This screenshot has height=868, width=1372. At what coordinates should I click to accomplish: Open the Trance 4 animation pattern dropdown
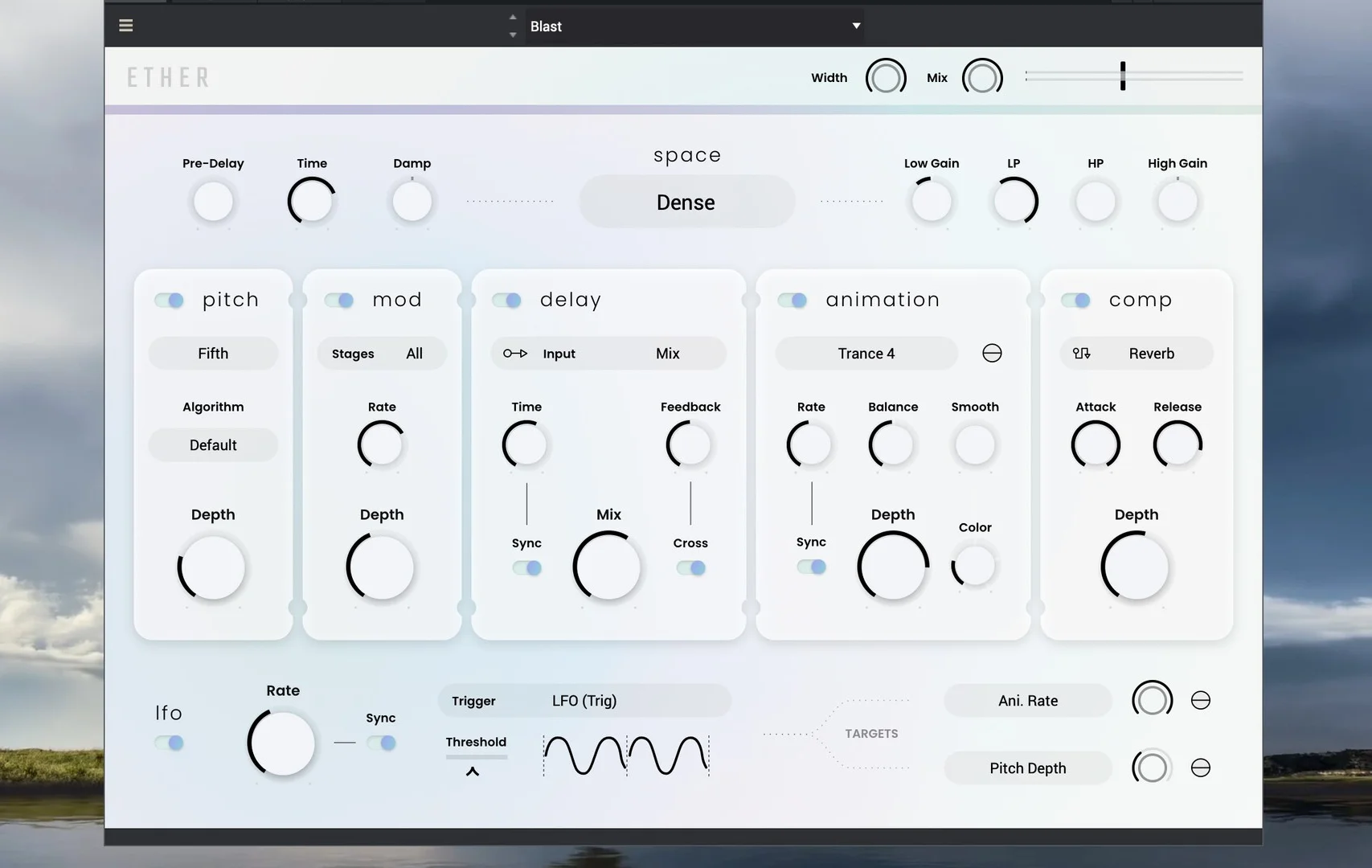point(866,354)
